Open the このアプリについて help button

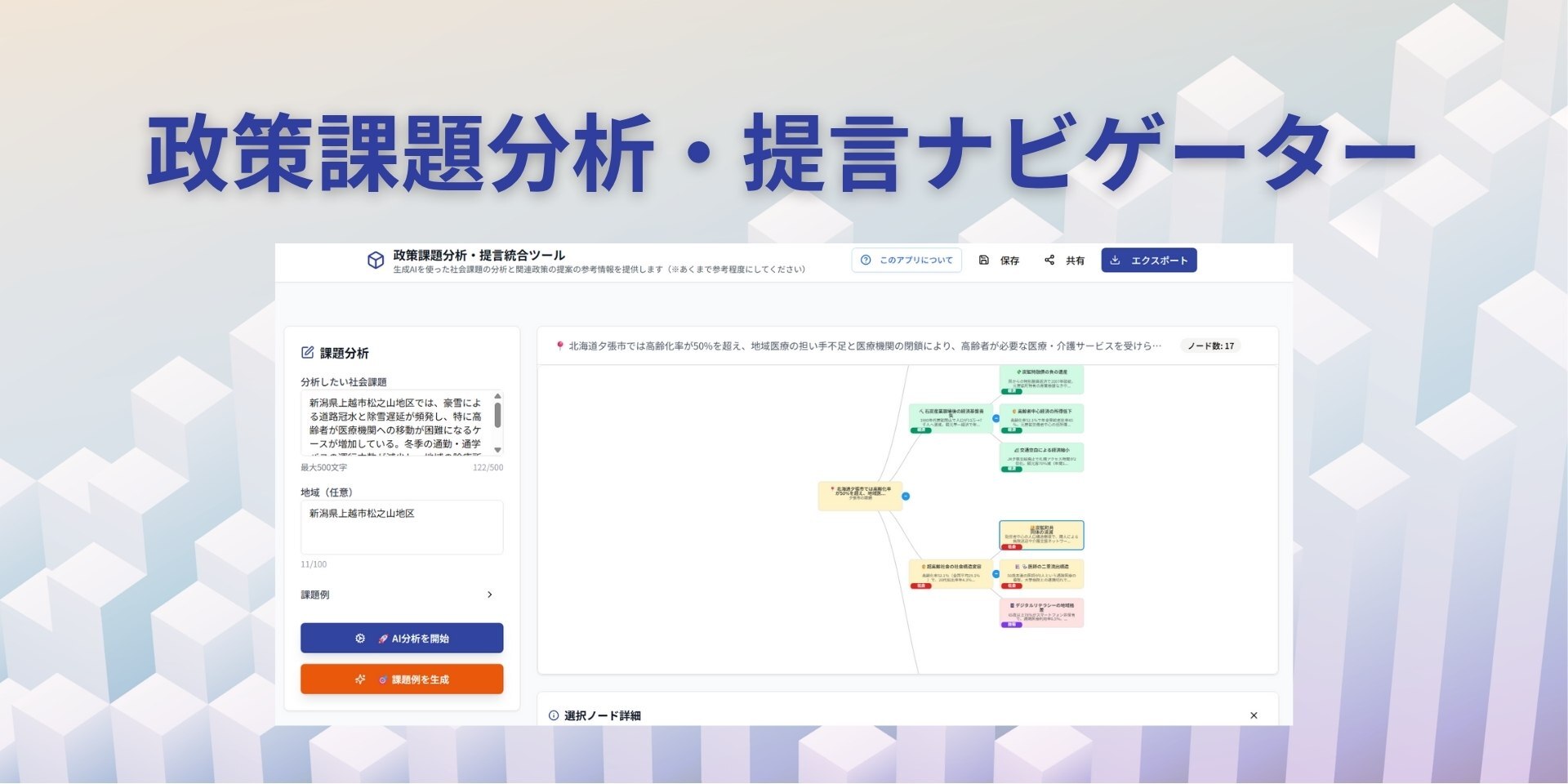point(906,261)
